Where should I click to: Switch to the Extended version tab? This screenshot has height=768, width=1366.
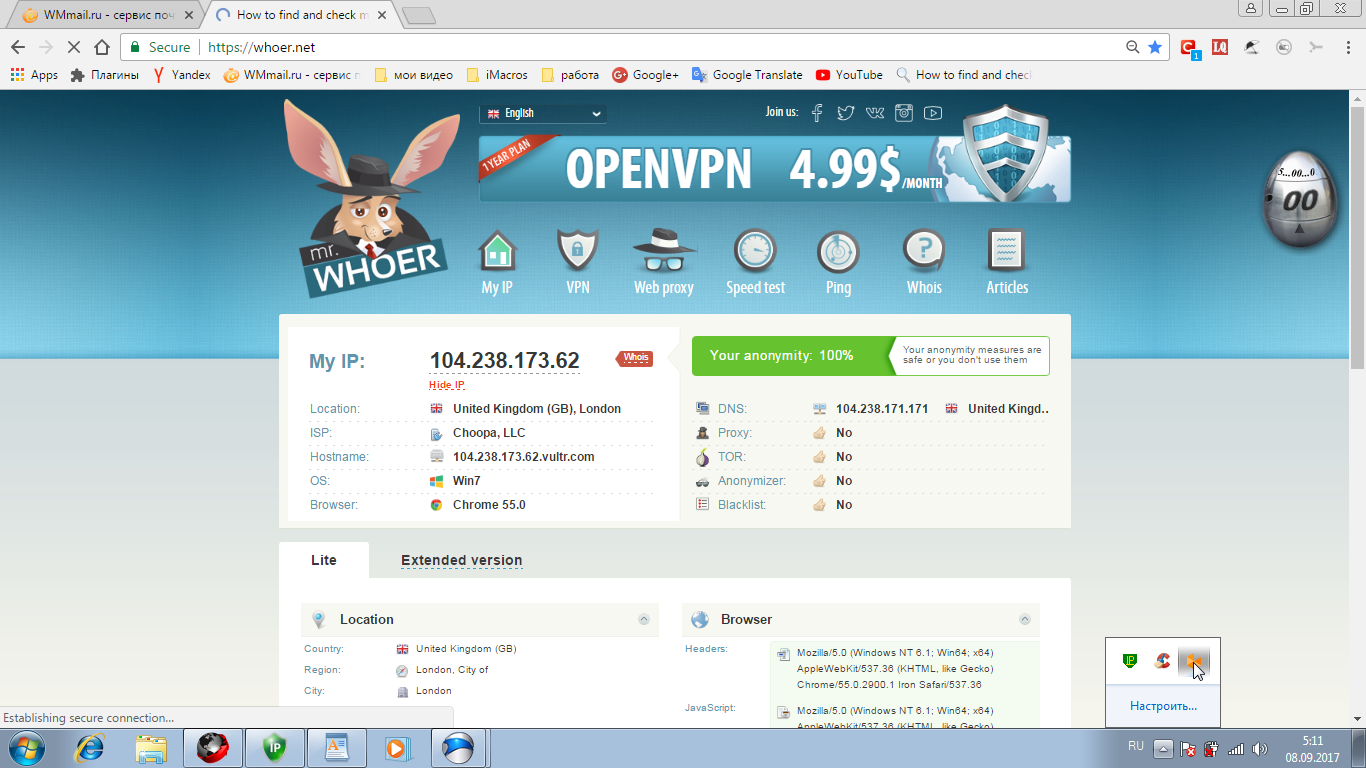[462, 560]
